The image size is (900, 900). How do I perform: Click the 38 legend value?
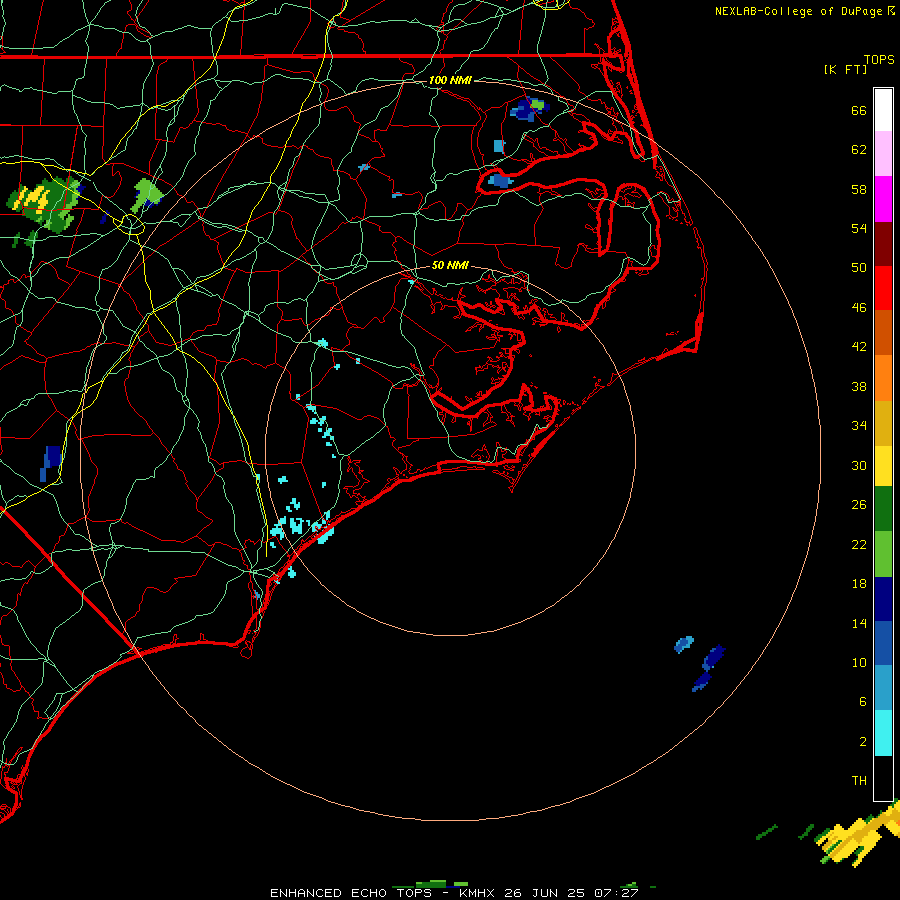859,386
